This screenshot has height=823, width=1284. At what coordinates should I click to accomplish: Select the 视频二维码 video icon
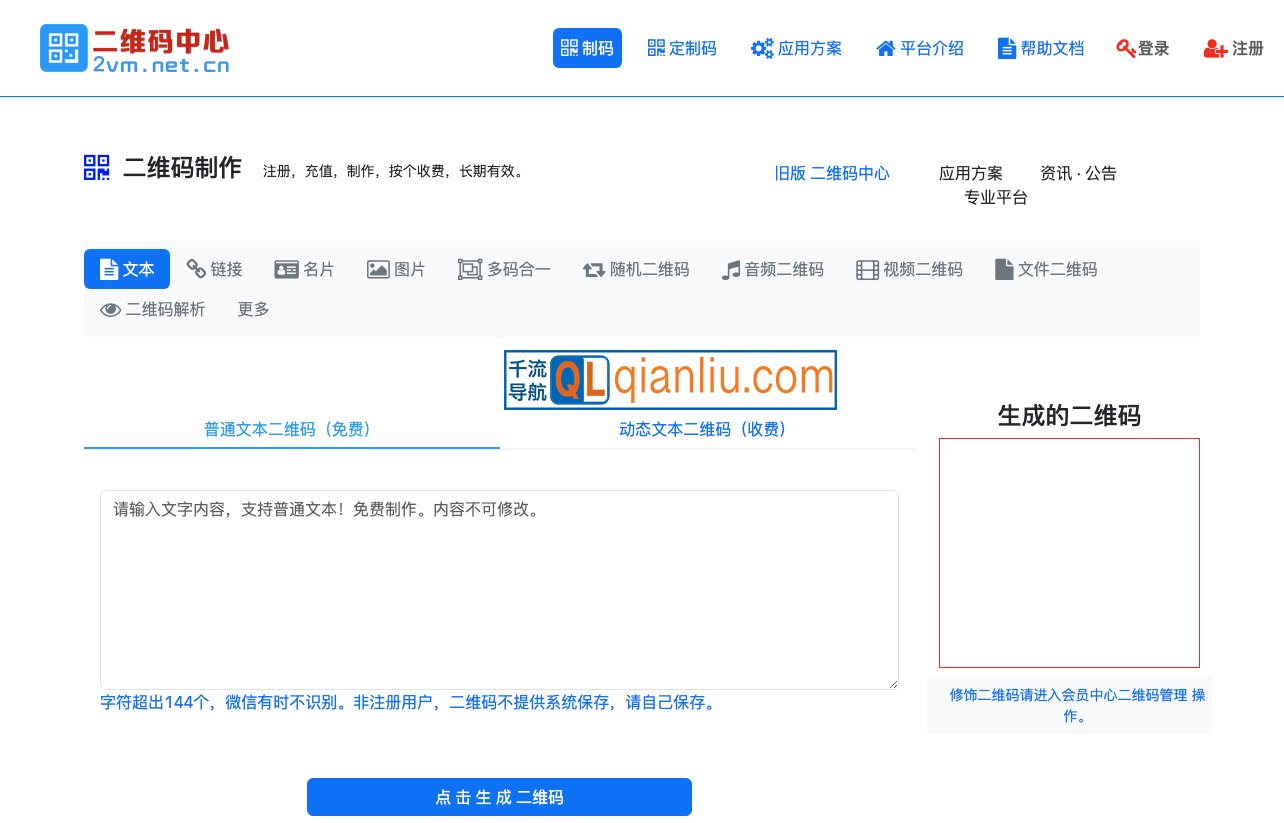(865, 269)
